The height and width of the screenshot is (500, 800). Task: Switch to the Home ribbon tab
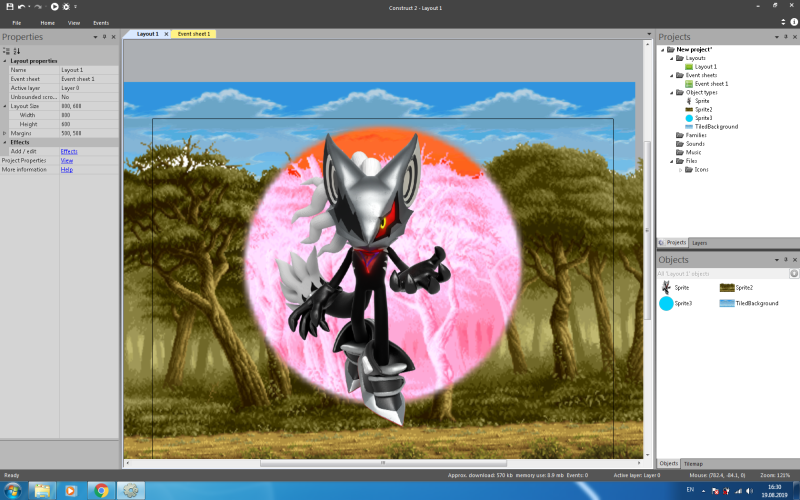pos(47,23)
